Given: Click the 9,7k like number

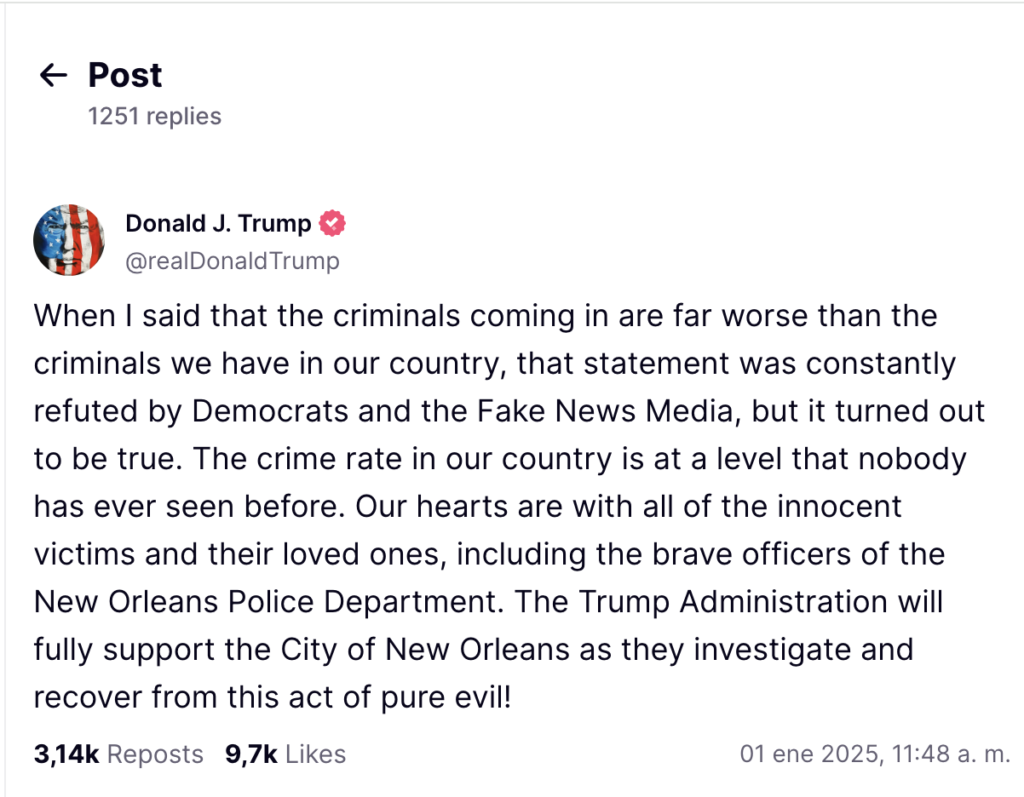Looking at the screenshot, I should tap(251, 754).
